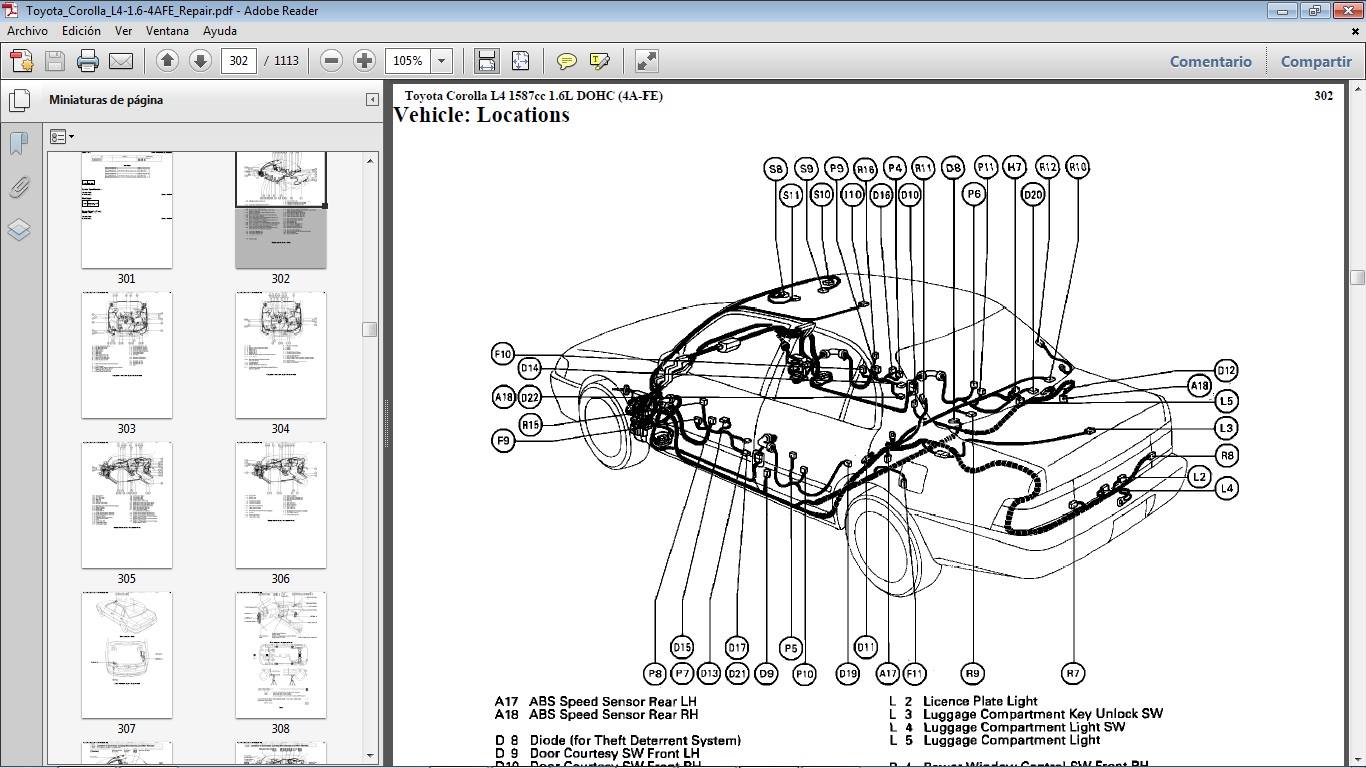Click the thumbnail panel scroll-up arrow
The image size is (1366, 768).
point(370,160)
